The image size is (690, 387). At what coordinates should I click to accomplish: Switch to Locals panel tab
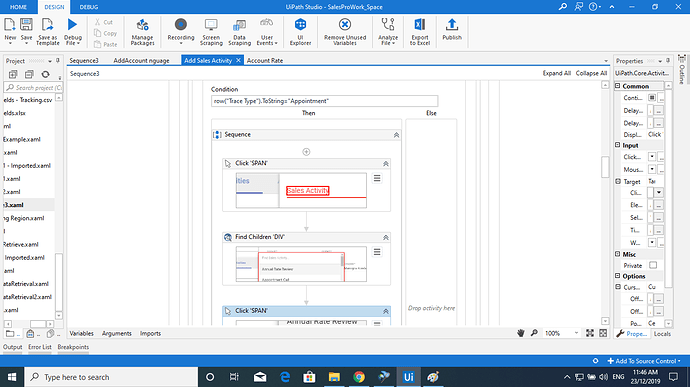662,334
